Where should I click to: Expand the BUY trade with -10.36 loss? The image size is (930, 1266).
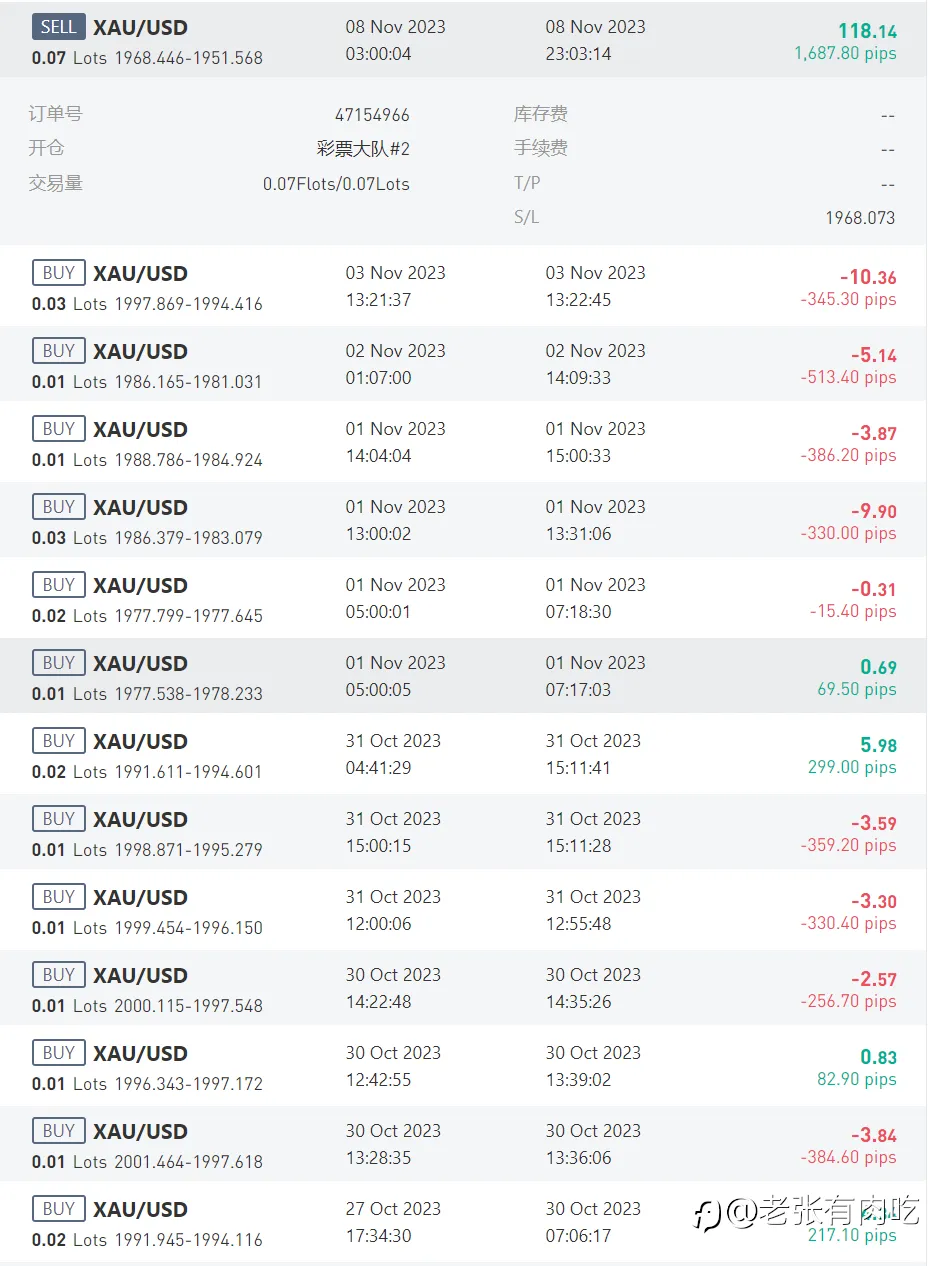pyautogui.click(x=464, y=286)
